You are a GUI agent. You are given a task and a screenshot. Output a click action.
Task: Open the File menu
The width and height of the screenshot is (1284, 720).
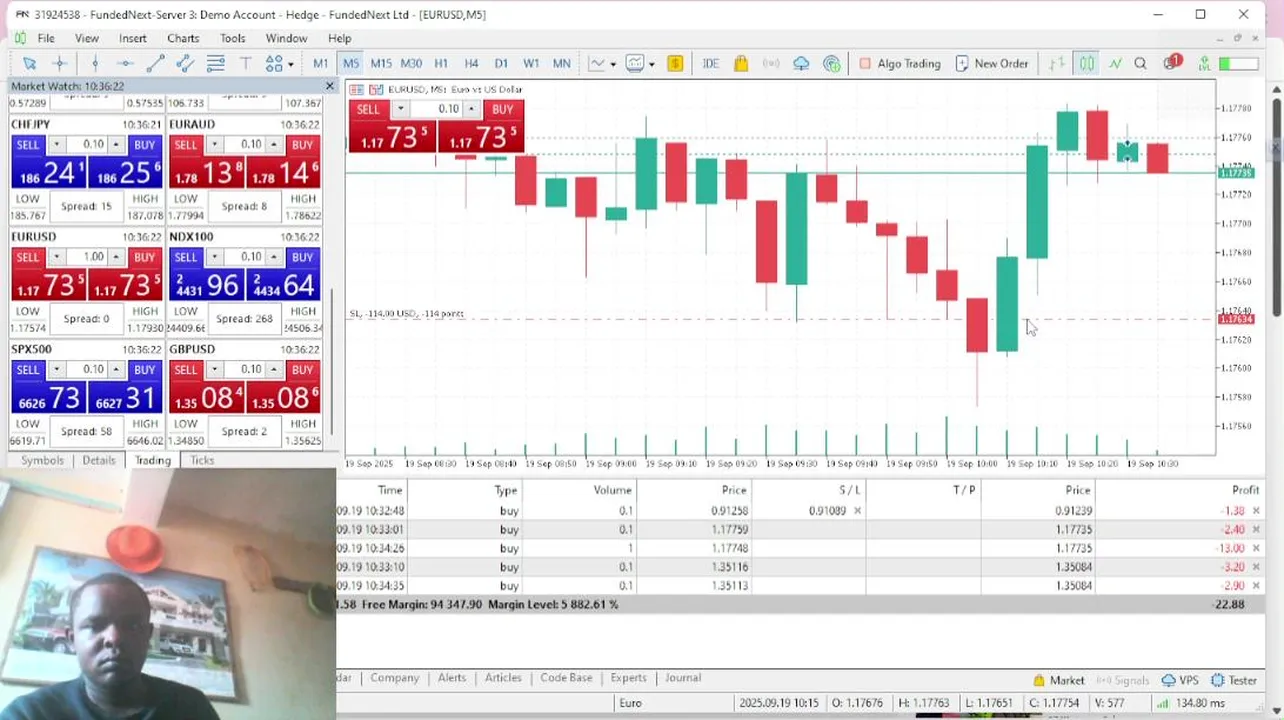(46, 38)
